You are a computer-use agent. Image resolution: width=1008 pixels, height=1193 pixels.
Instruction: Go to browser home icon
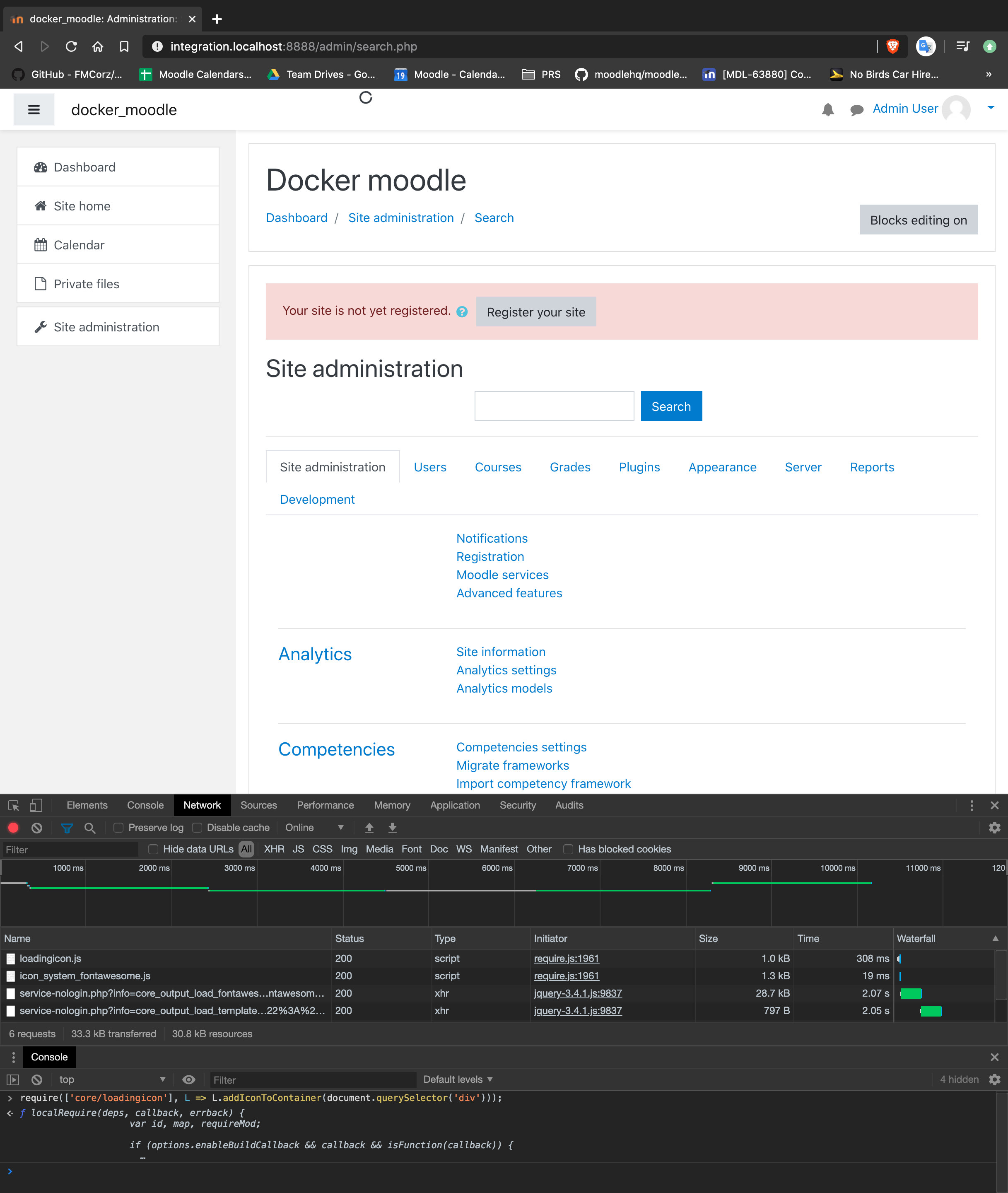98,46
